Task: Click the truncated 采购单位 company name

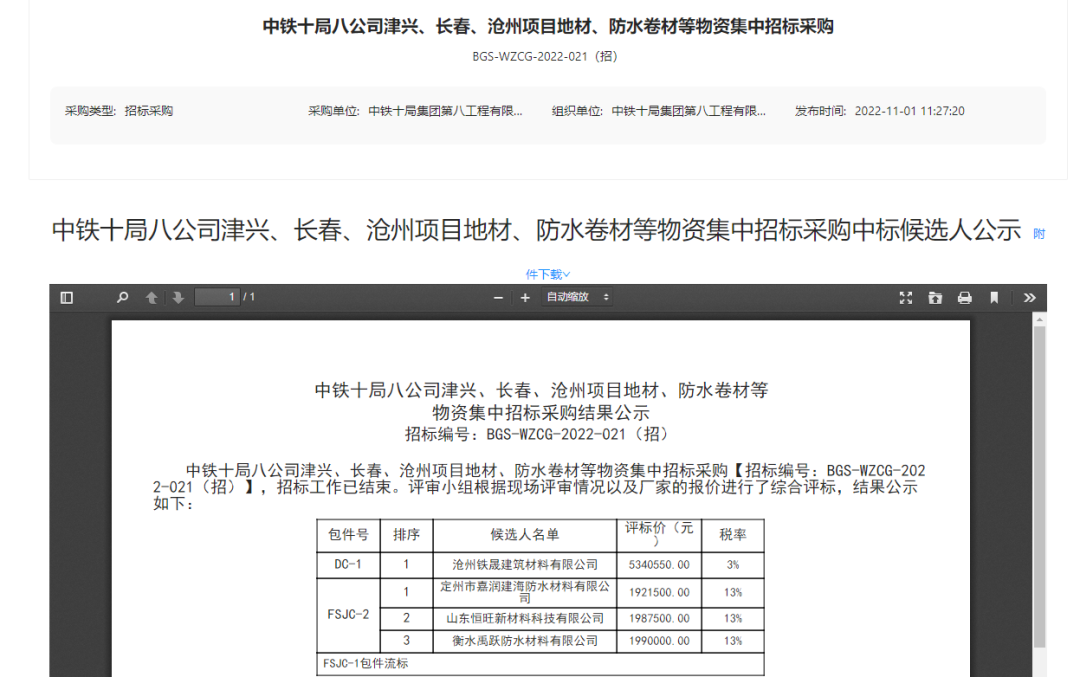Action: coord(445,111)
